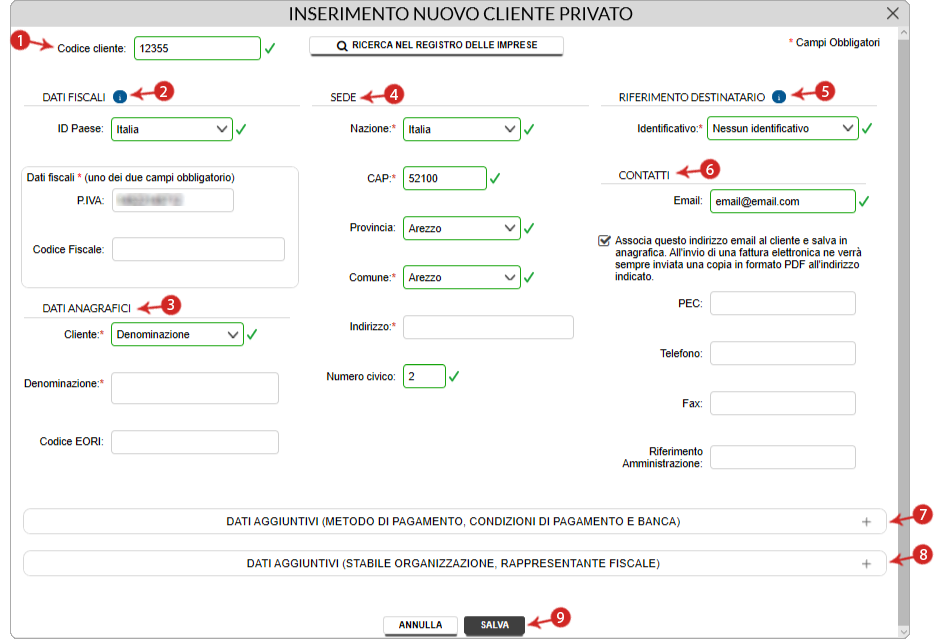The width and height of the screenshot is (941, 639).
Task: Expand Dati Aggiuntivi payment method section
Action: tap(454, 521)
